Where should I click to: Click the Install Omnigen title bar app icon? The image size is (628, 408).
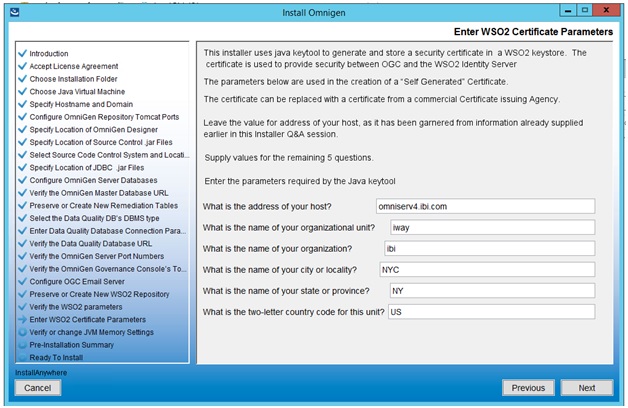[x=14, y=12]
